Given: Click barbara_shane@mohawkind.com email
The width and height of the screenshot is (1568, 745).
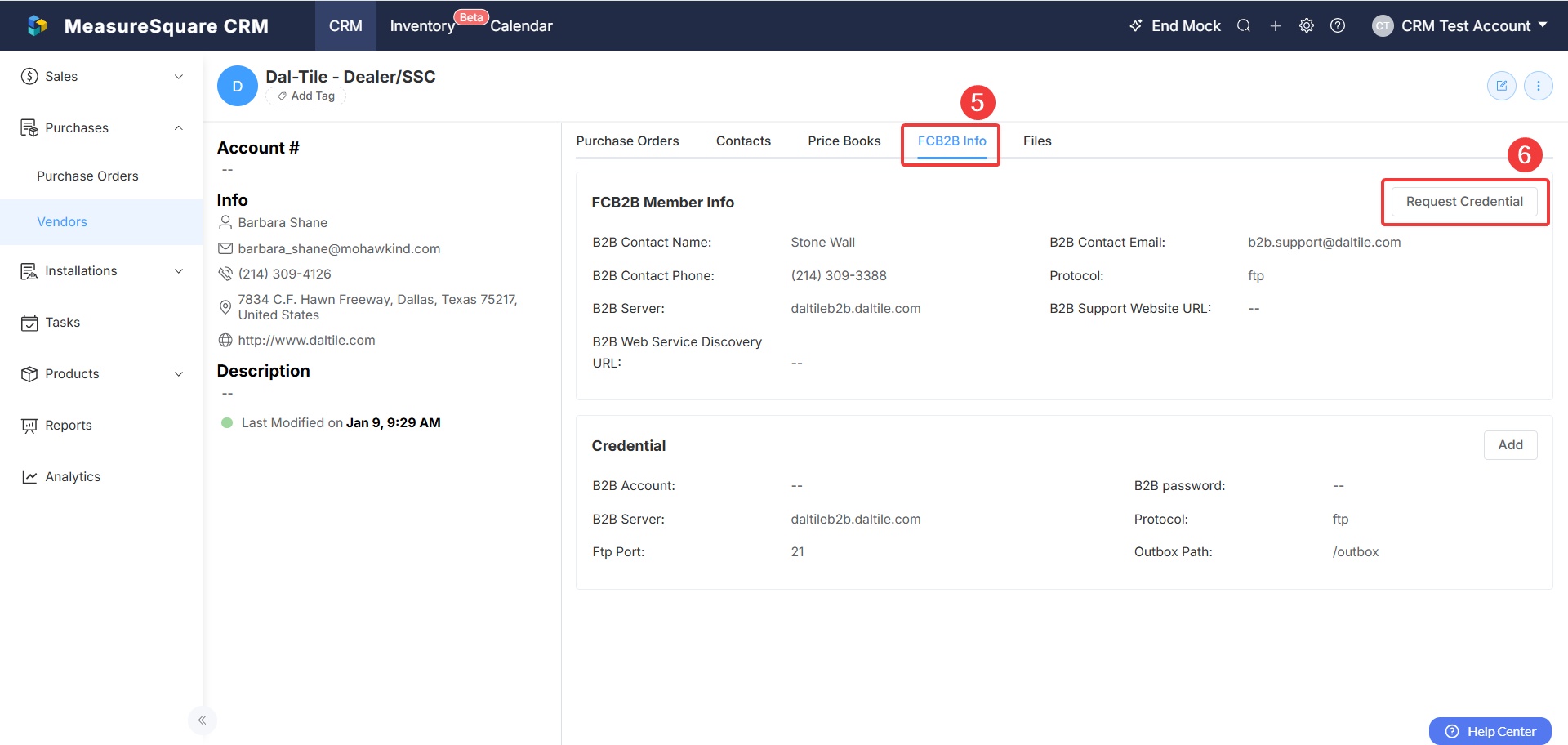Looking at the screenshot, I should coord(339,248).
